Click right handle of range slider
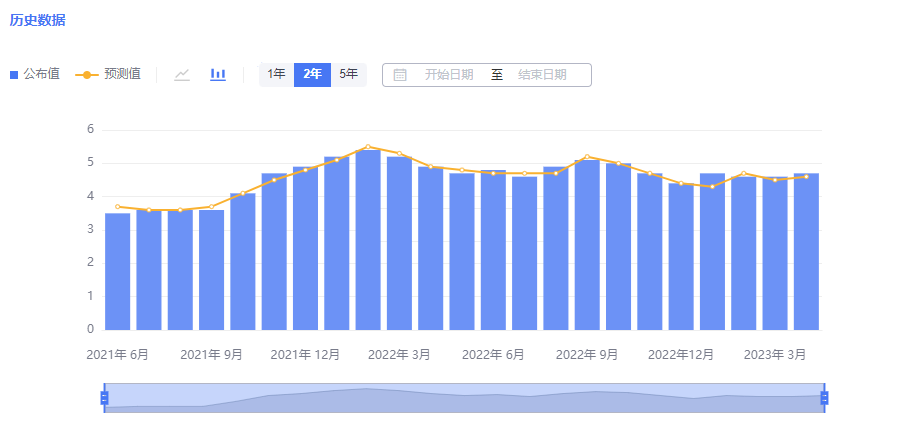Viewport: 922px width, 425px height. click(x=824, y=398)
